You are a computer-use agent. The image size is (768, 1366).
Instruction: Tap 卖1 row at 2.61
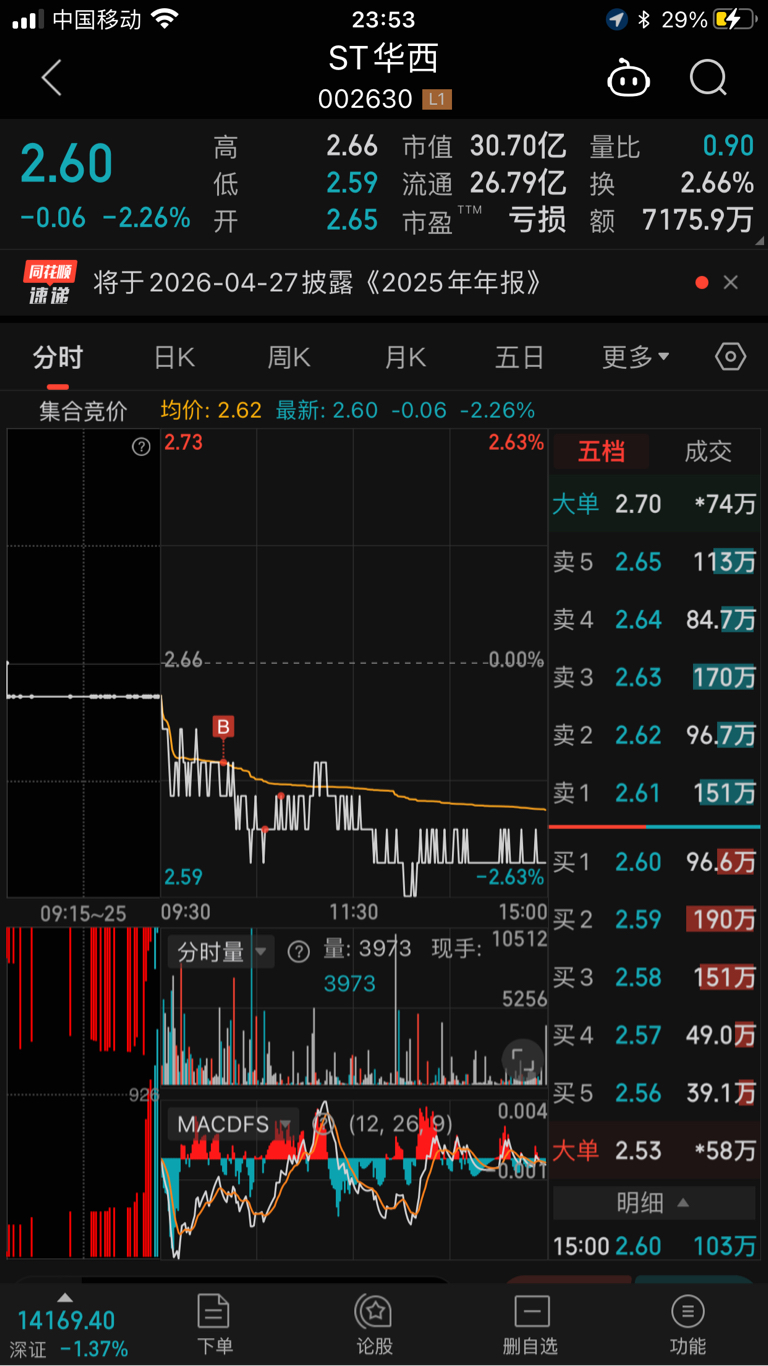click(x=654, y=794)
